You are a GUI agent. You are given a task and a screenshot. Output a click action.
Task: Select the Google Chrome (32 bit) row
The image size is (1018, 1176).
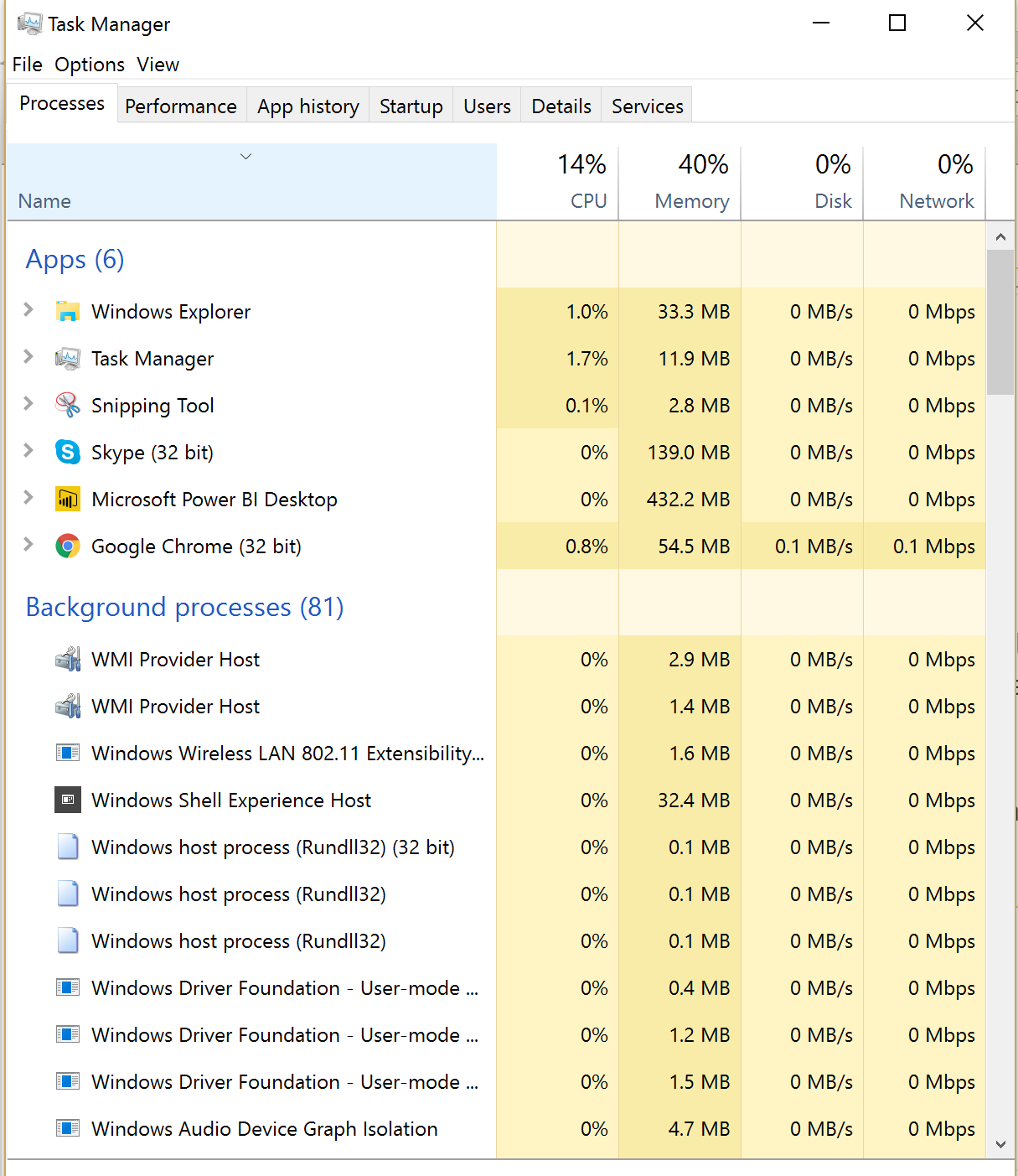point(496,547)
